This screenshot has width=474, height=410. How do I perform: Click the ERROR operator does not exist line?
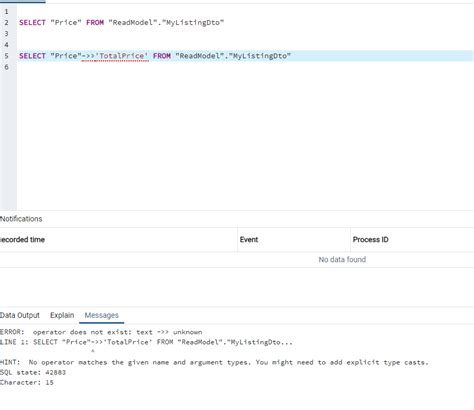[x=101, y=332]
